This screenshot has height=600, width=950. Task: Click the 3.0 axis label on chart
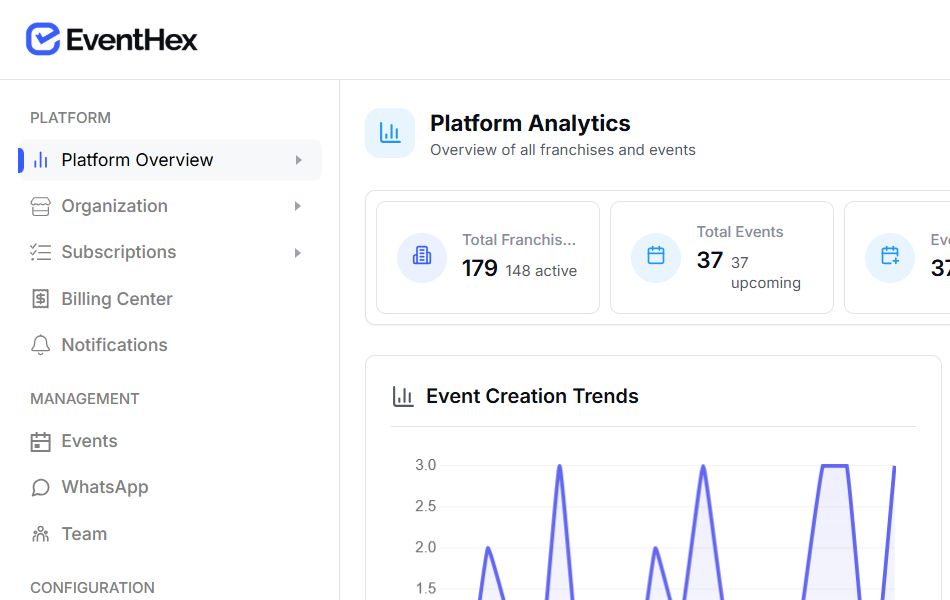[x=425, y=465]
